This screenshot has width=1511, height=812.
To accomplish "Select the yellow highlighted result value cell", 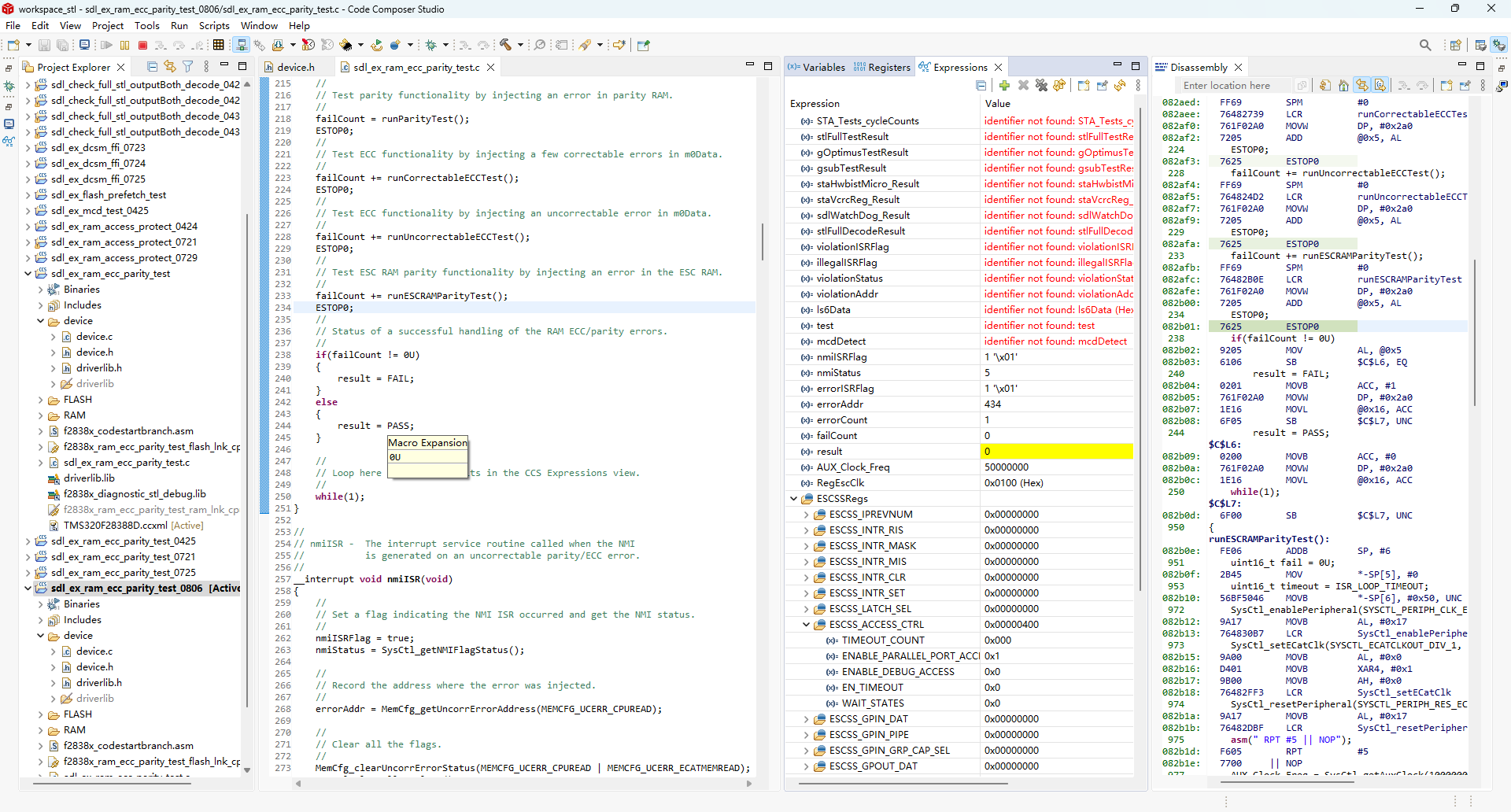I will (x=1056, y=451).
